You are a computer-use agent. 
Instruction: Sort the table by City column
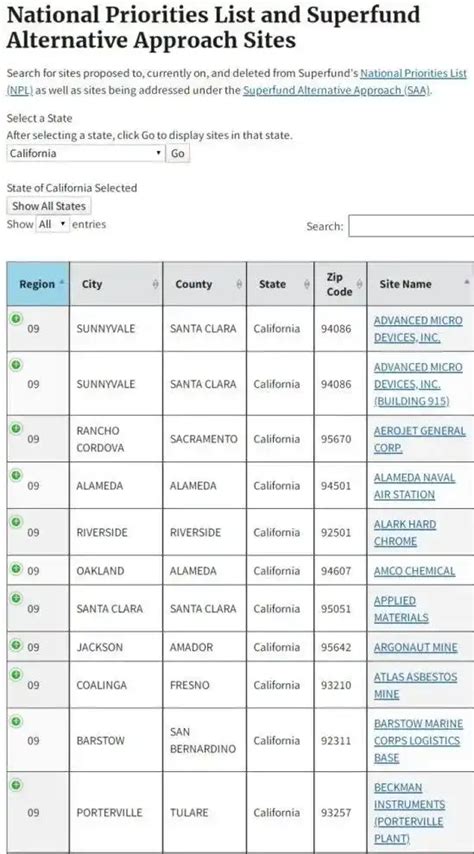(x=116, y=284)
